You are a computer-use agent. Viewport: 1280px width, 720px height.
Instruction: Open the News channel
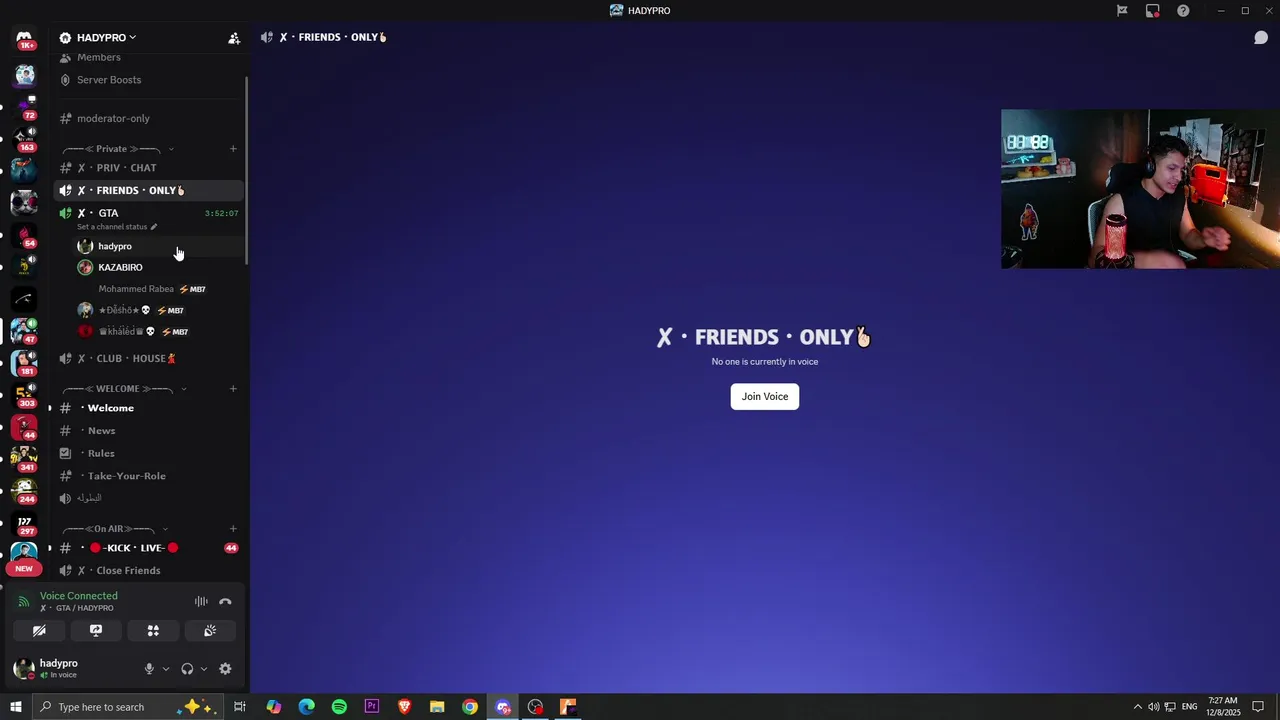(149, 431)
